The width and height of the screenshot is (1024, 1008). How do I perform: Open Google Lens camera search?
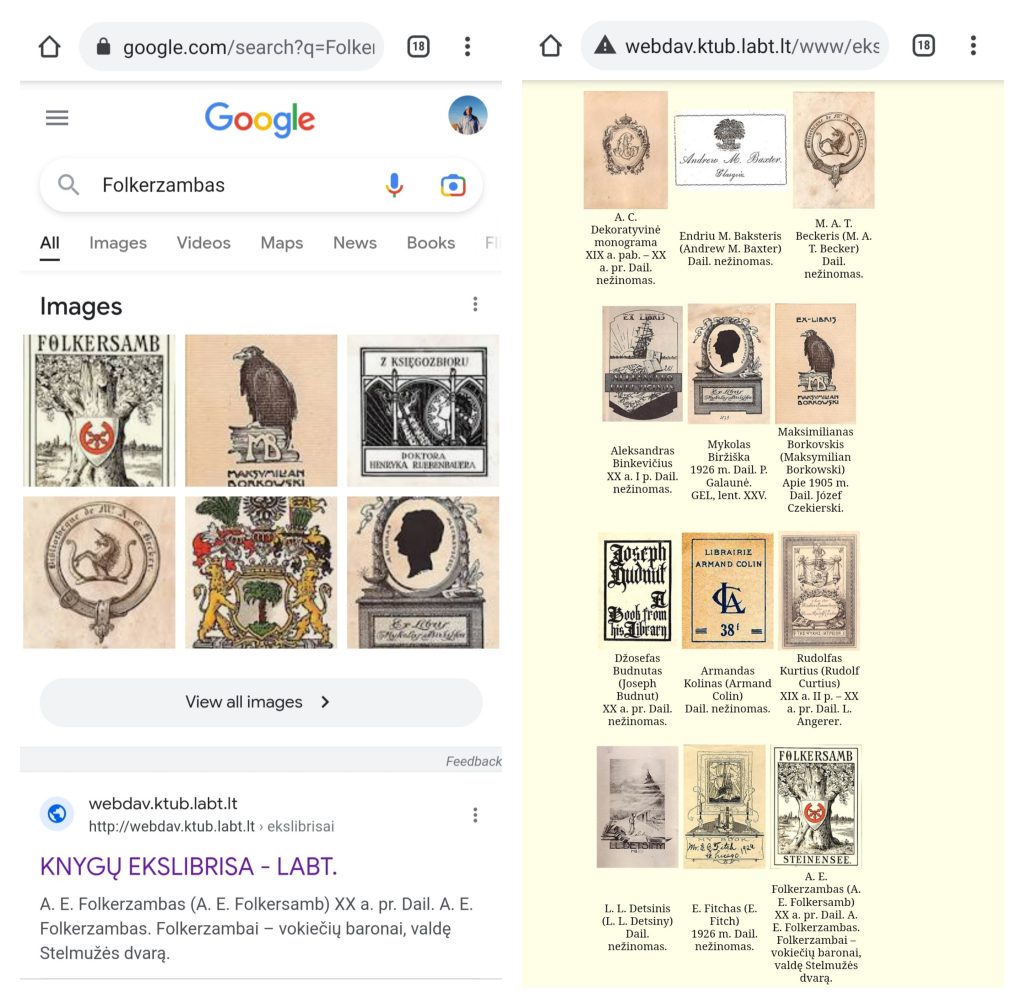pyautogui.click(x=453, y=185)
